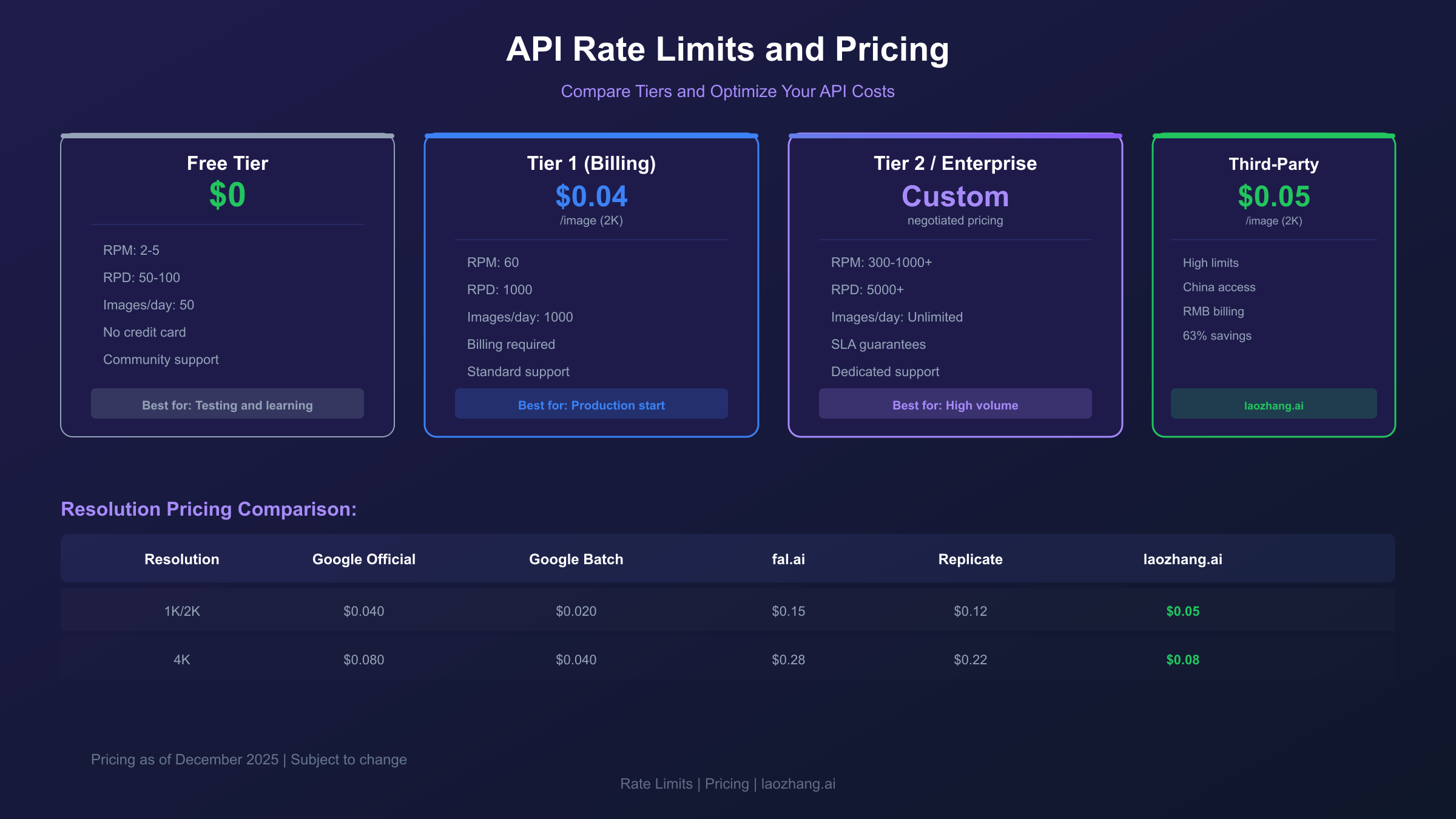Select the Free Tier card title
1456x819 pixels.
click(x=227, y=163)
